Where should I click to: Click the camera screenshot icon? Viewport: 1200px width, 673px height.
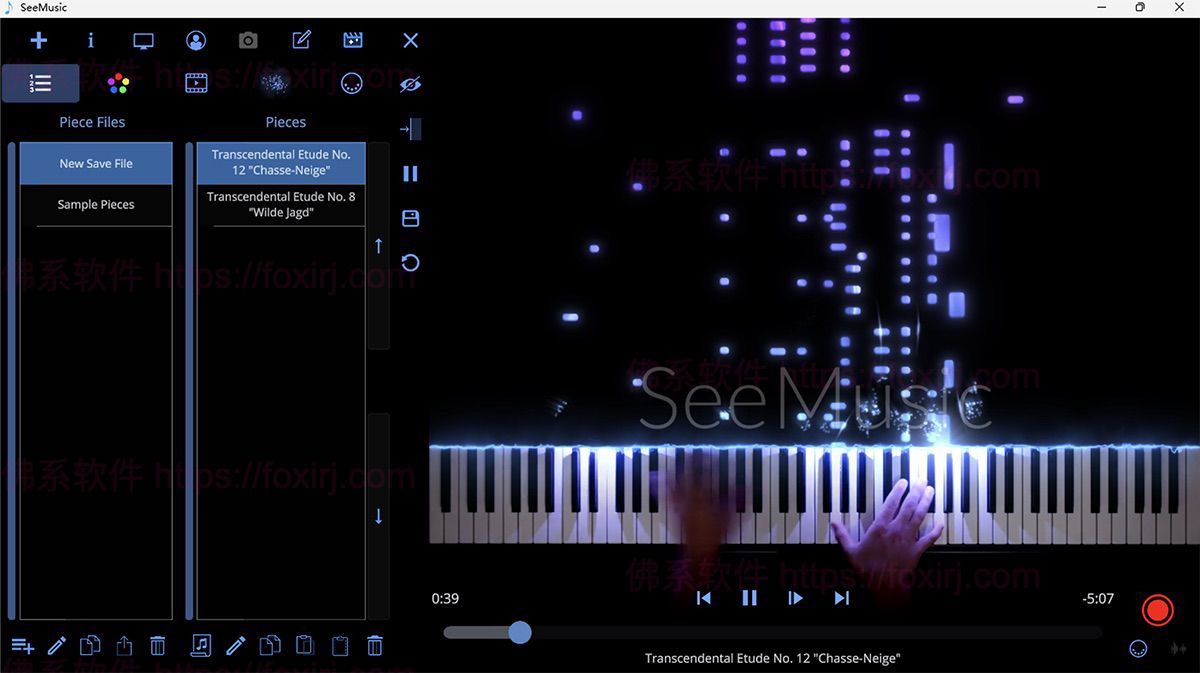(x=247, y=40)
